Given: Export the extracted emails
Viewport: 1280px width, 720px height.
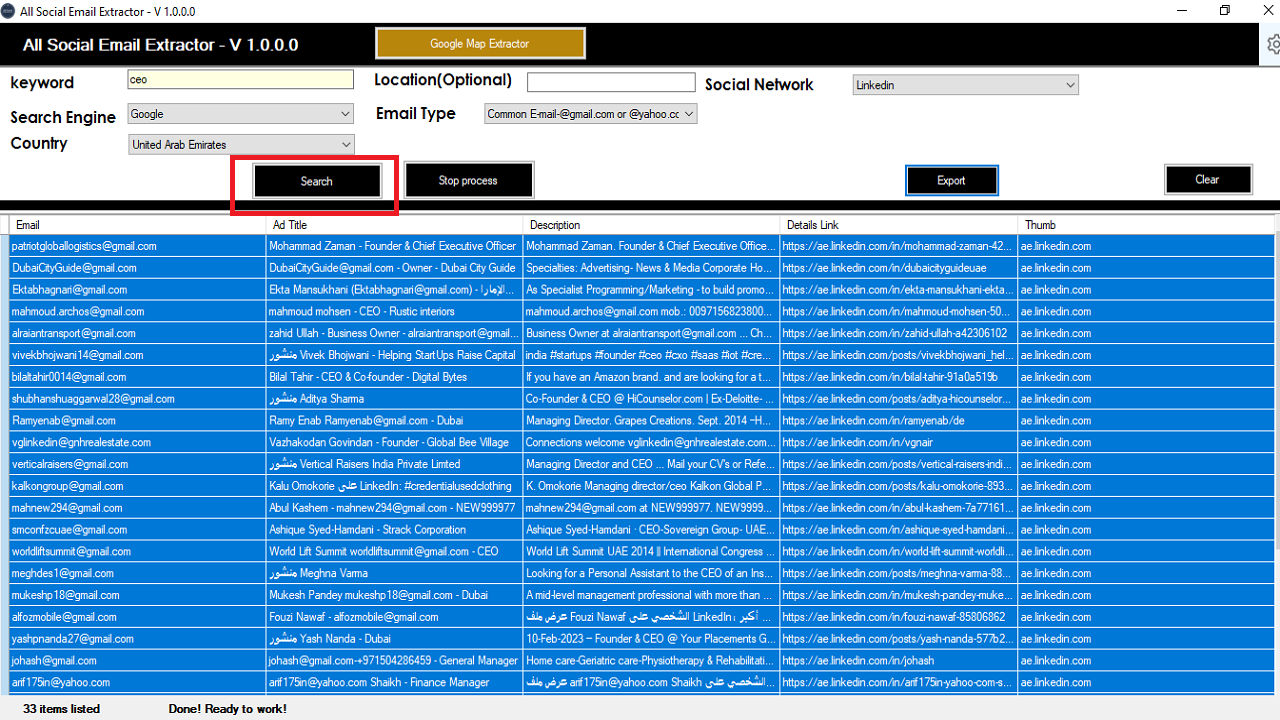Looking at the screenshot, I should 951,180.
